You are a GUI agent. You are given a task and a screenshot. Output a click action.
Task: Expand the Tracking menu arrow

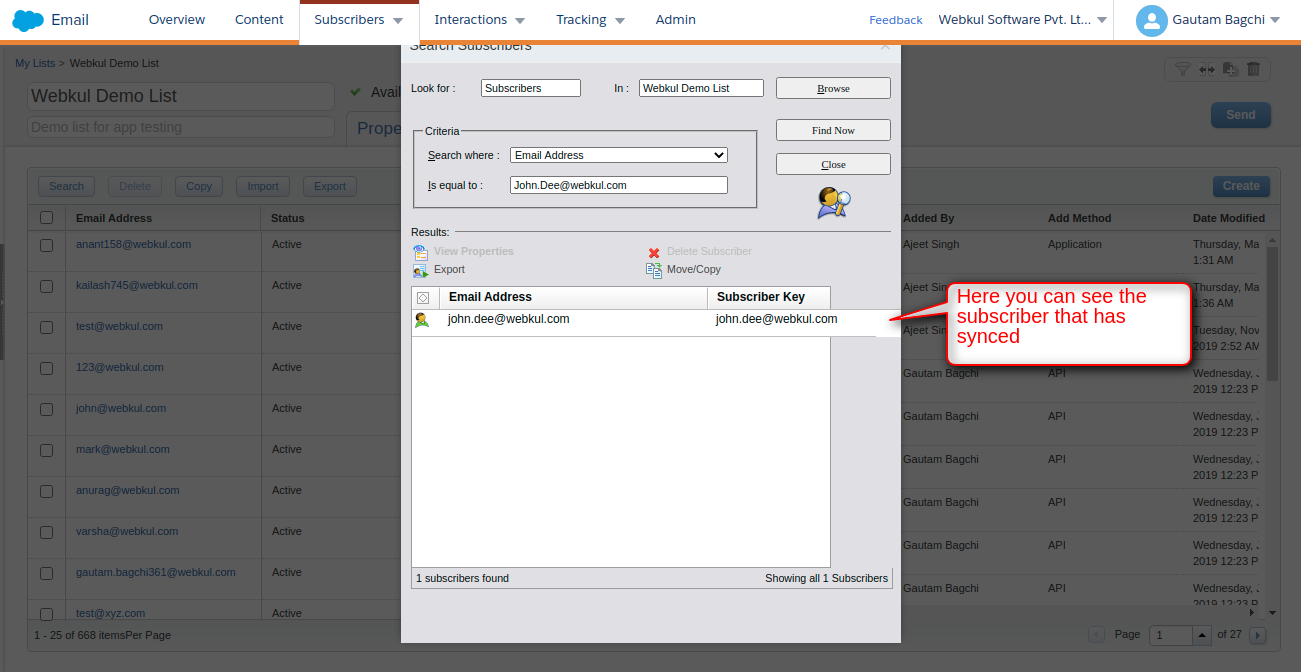pos(620,21)
